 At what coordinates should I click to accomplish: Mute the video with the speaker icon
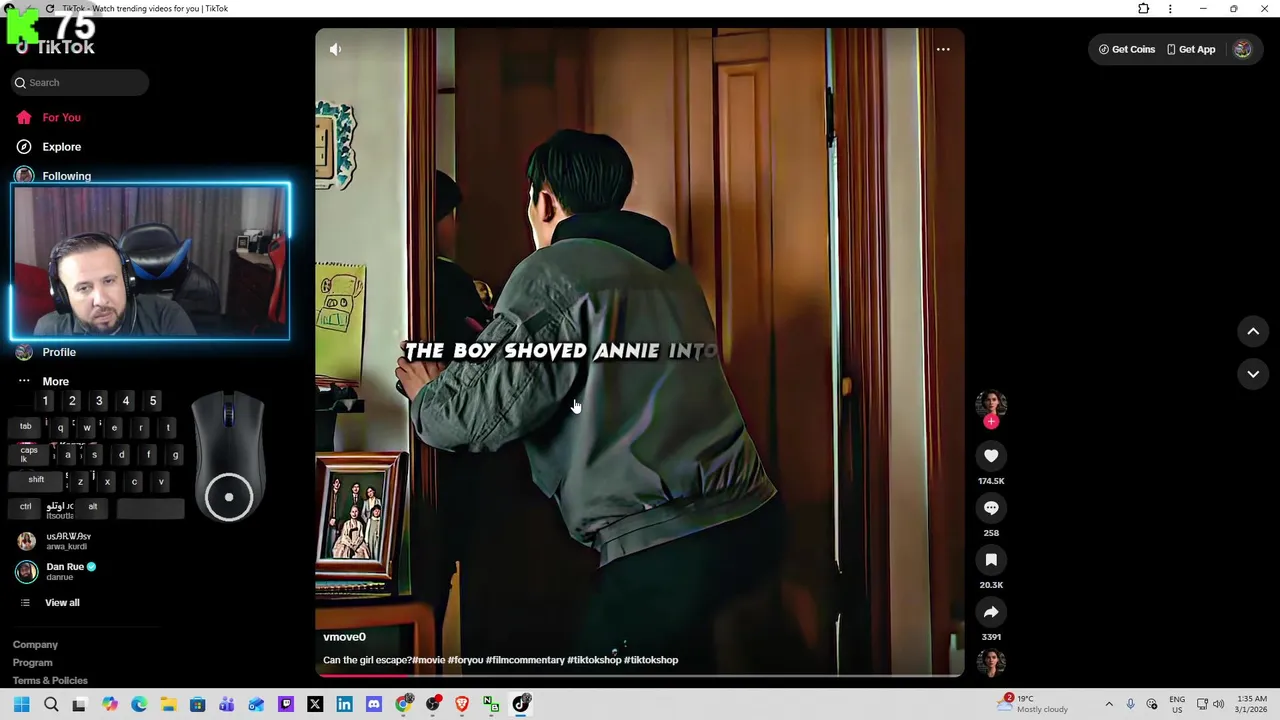pyautogui.click(x=336, y=49)
